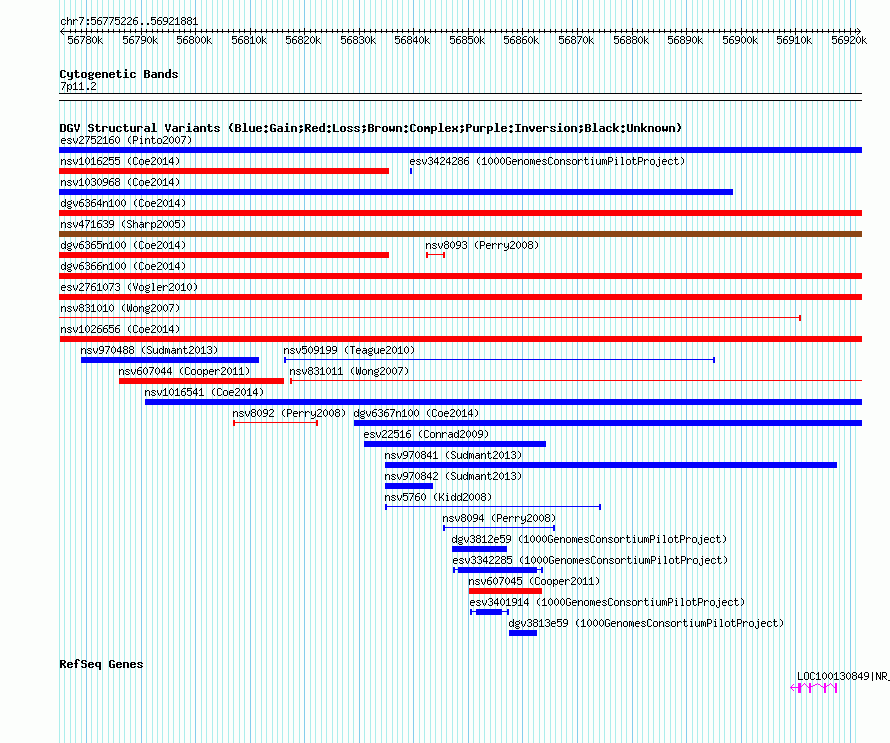Click the 56780k ruler tick label
This screenshot has height=743, width=890.
pos(85,40)
